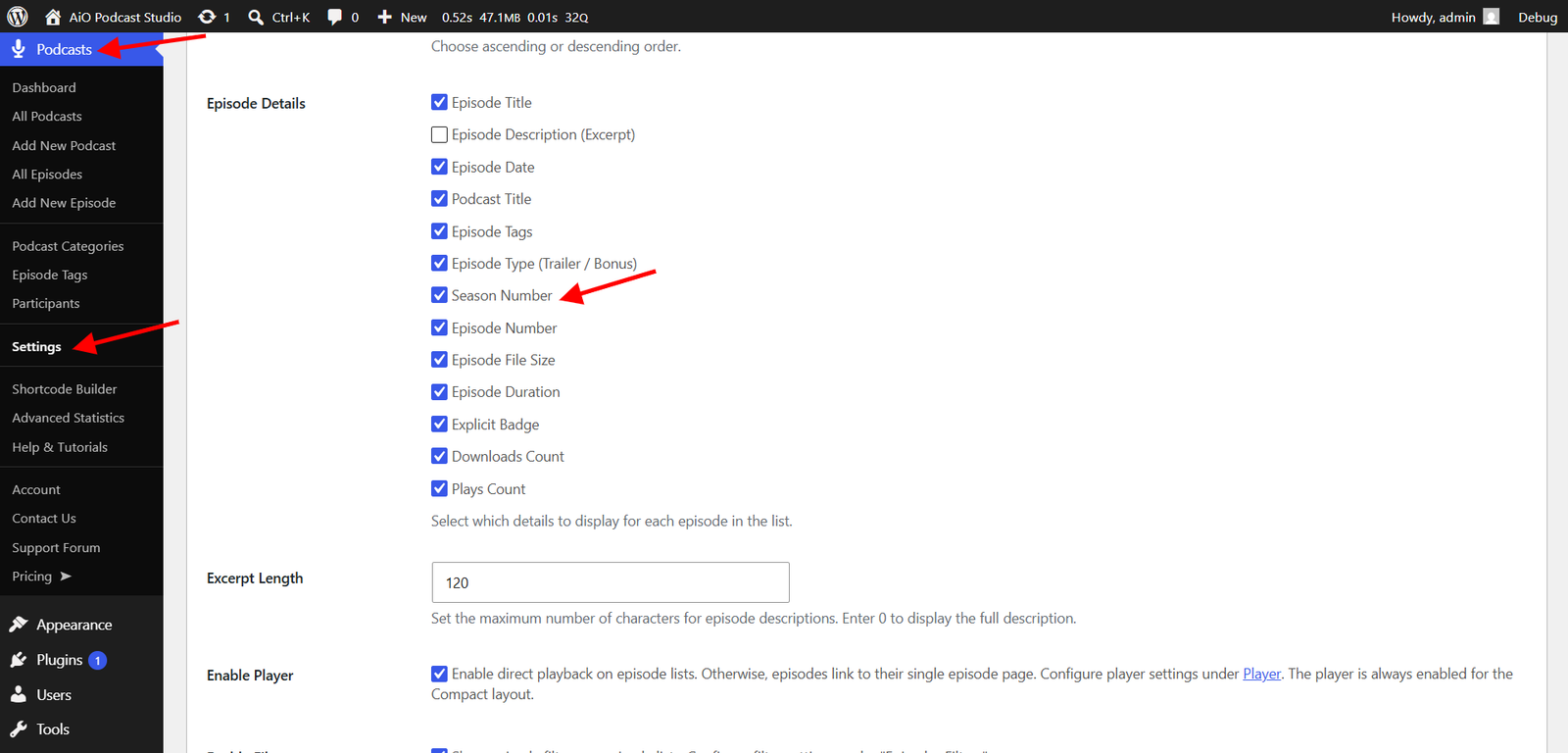Viewport: 1568px width, 753px height.
Task: Enable the Episode Description (Excerpt) checkbox
Action: tap(439, 134)
